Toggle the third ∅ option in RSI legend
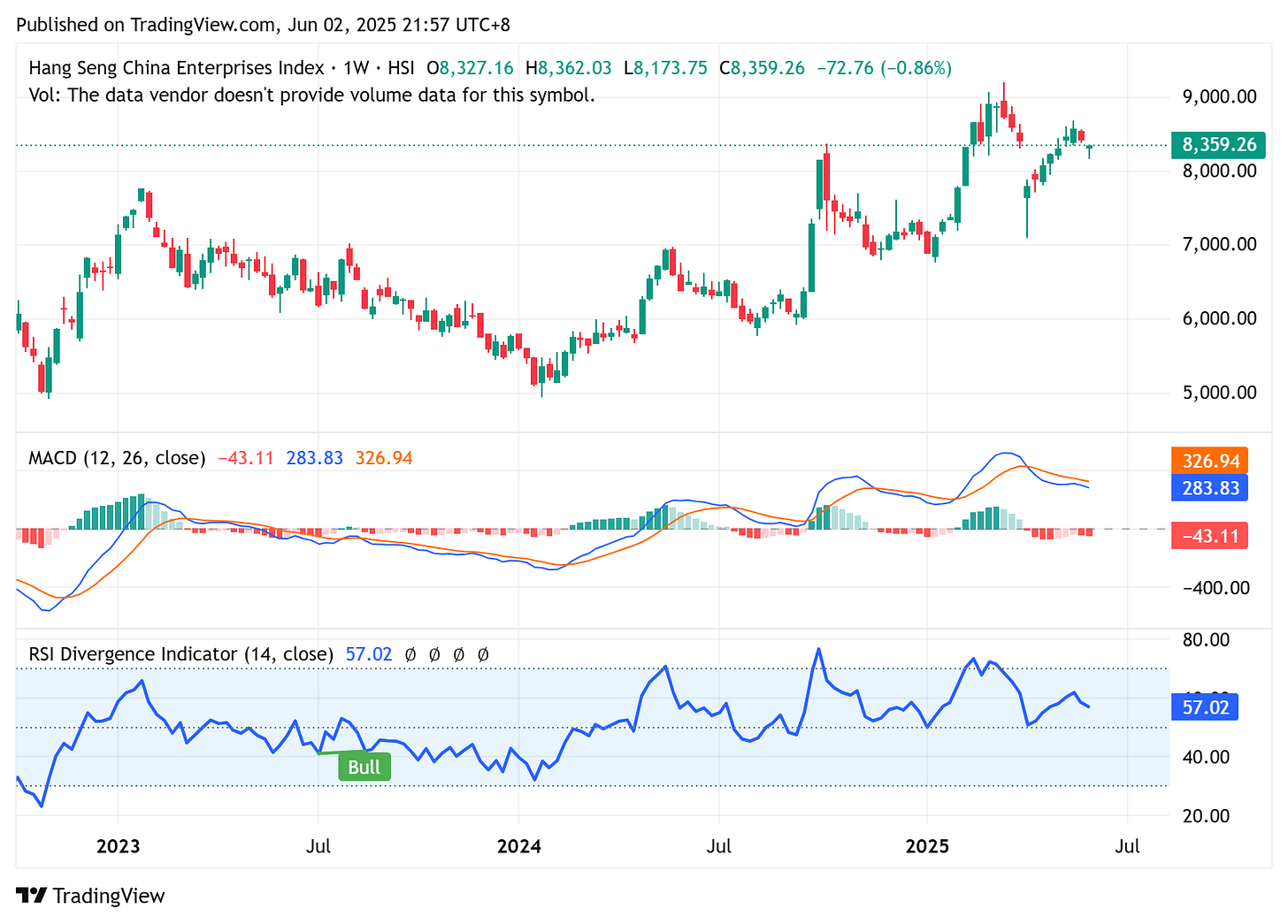 point(458,654)
